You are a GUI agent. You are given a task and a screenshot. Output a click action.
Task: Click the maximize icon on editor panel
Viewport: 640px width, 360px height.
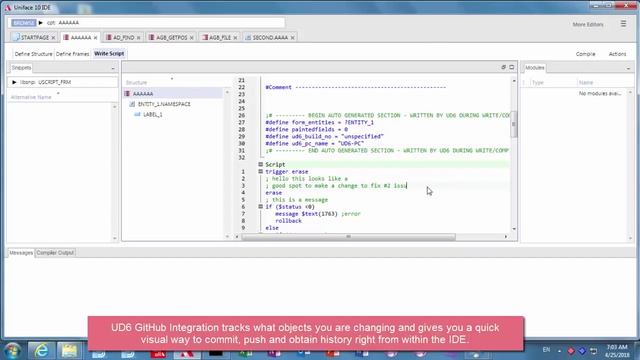(511, 67)
